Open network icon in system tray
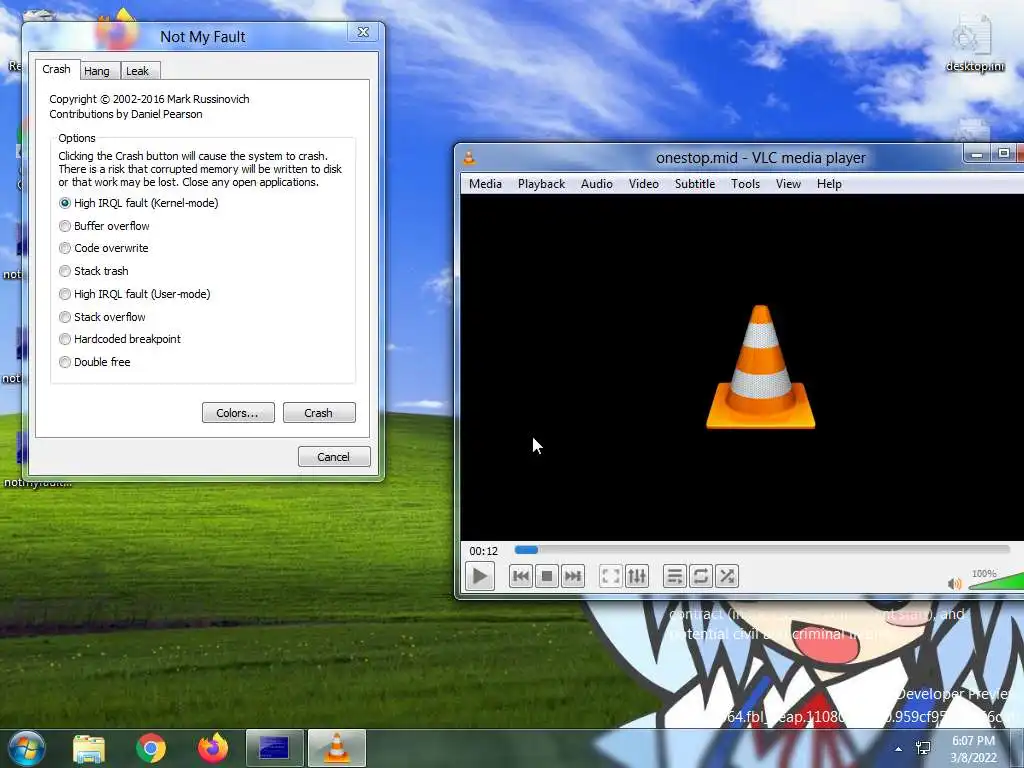 pyautogui.click(x=923, y=748)
